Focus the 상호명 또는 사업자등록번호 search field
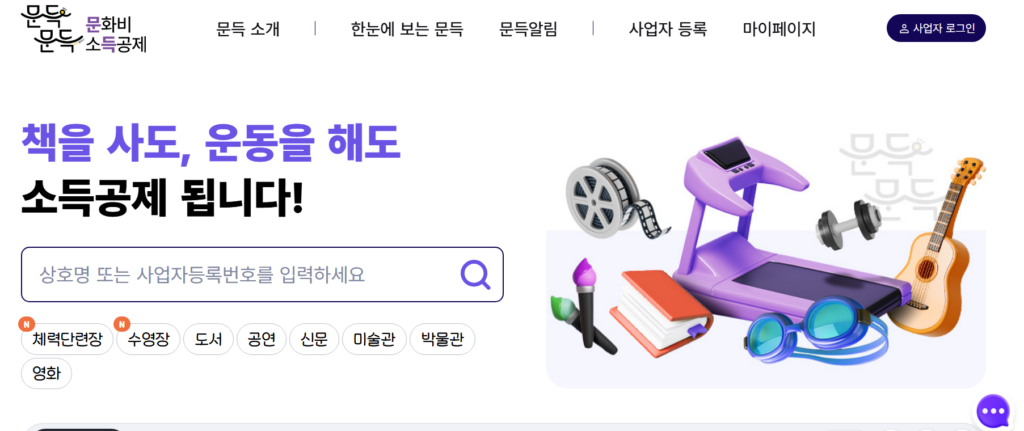The height and width of the screenshot is (431, 1024). (262, 274)
